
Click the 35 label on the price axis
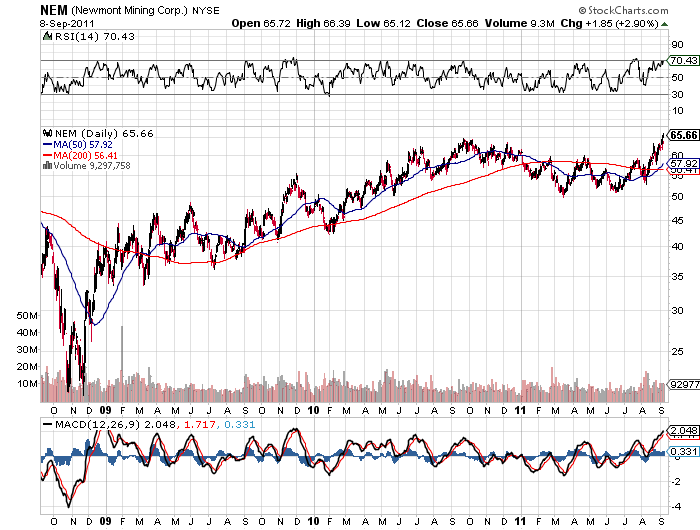677,276
